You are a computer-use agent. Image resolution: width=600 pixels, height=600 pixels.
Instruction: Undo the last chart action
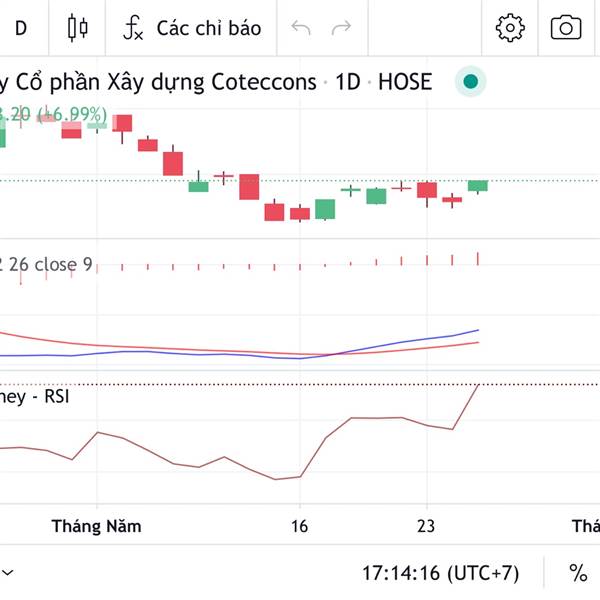301,28
